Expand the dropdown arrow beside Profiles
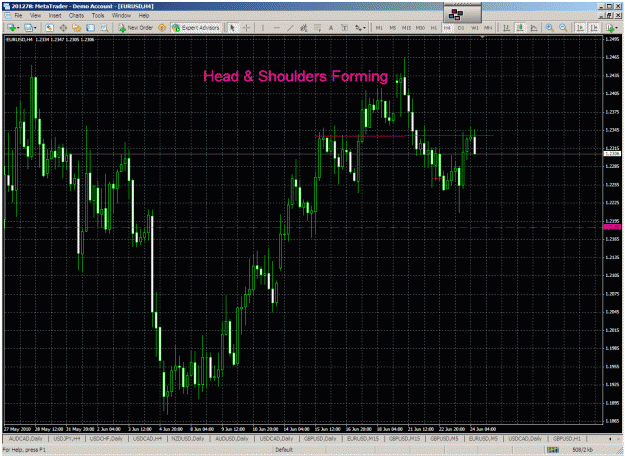The height and width of the screenshot is (456, 625). pos(35,28)
